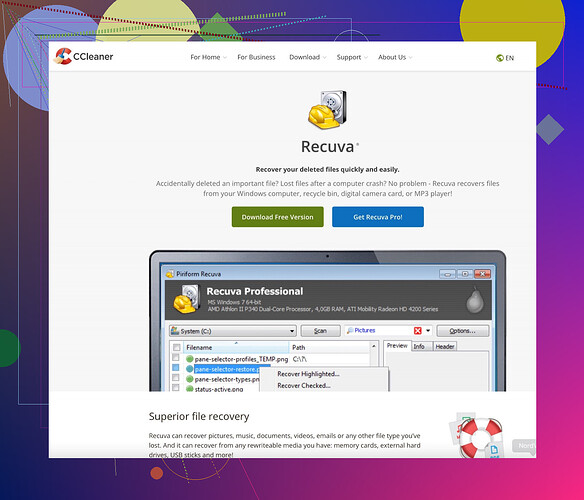Click the globe language icon
This screenshot has height=500, width=584.
click(x=500, y=58)
